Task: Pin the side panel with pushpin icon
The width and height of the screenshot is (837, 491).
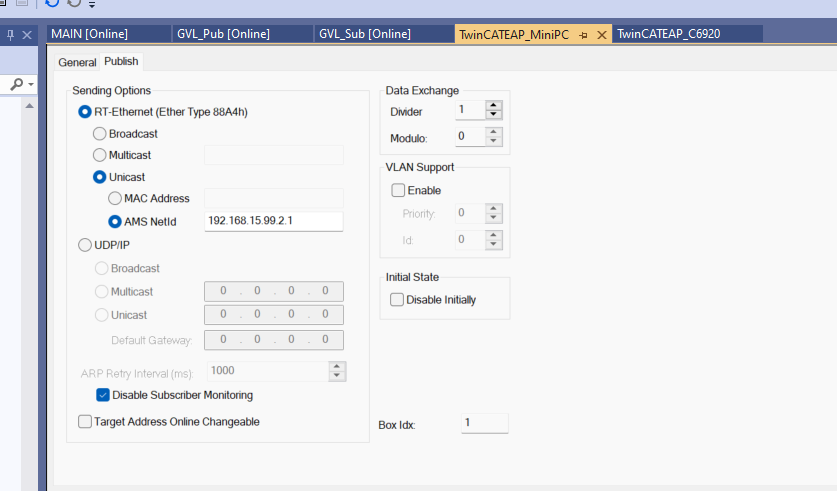Action: tap(10, 35)
